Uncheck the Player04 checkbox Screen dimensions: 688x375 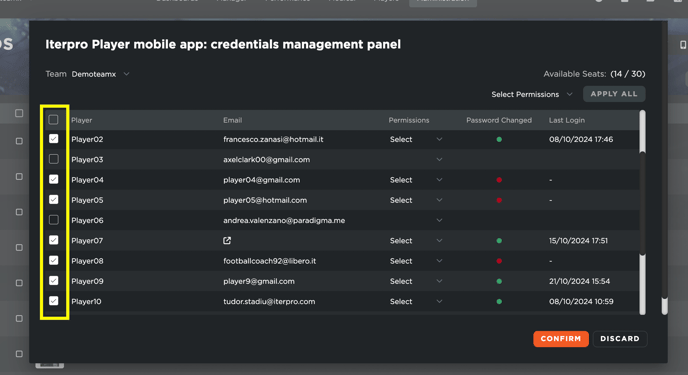[x=54, y=179]
